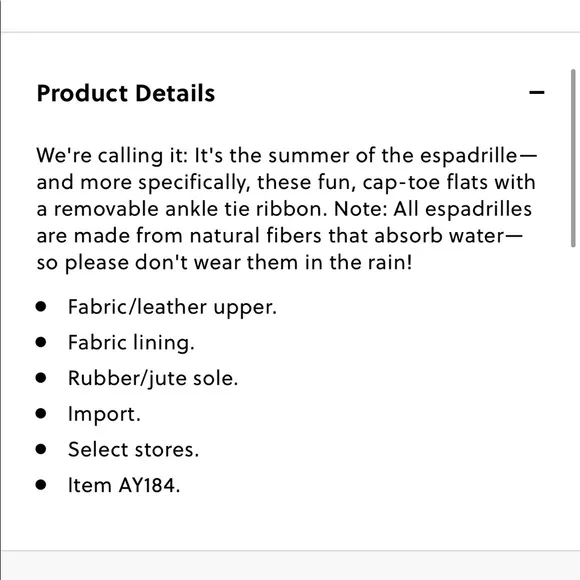Click the 'Item AY184.' bullet text

point(124,485)
